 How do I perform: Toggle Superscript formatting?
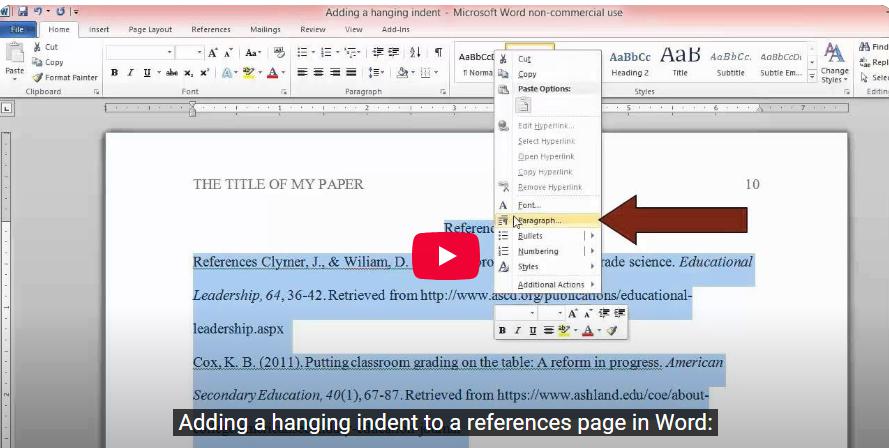tap(205, 73)
